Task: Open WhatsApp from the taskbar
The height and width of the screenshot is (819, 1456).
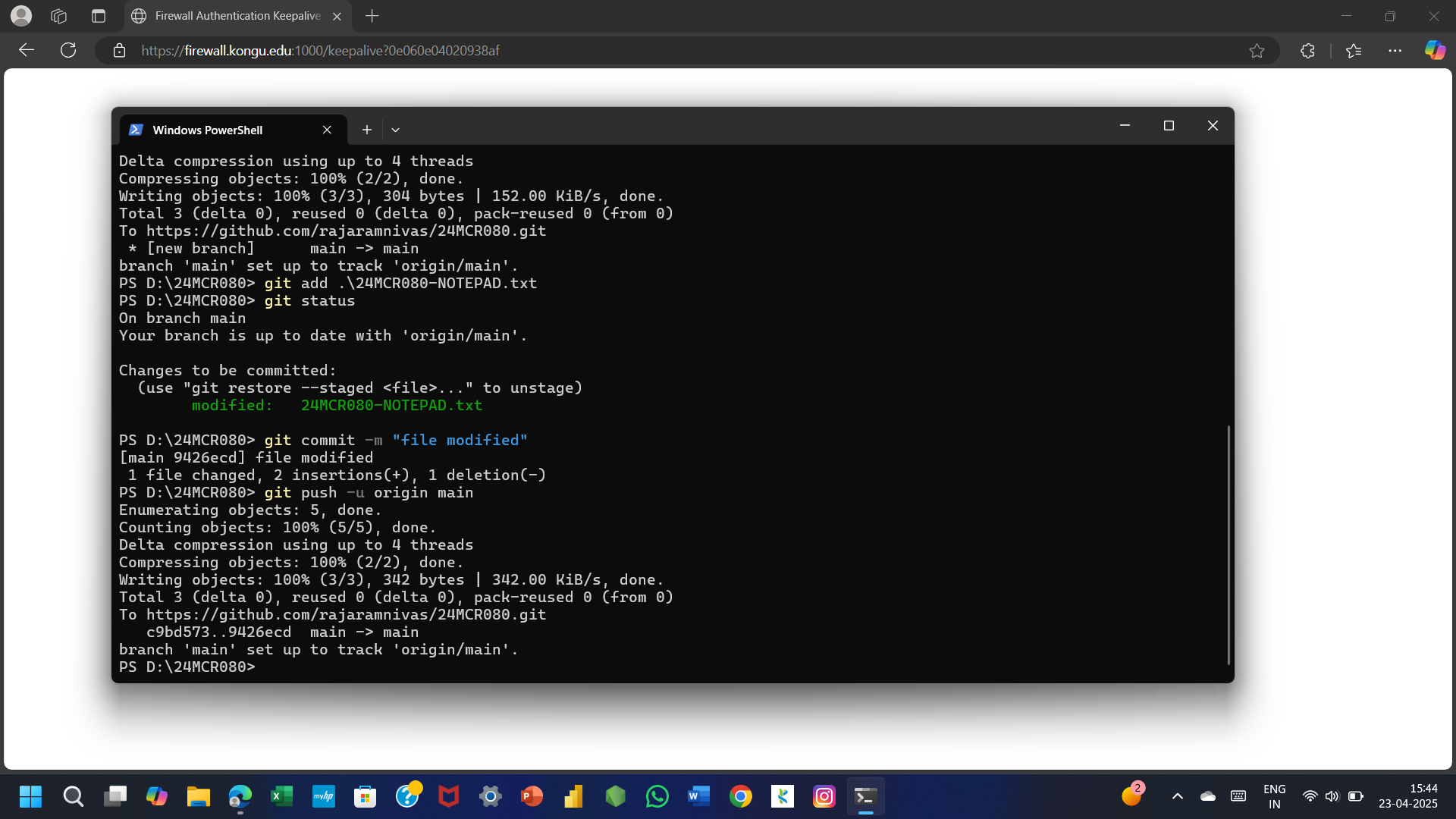Action: pyautogui.click(x=657, y=796)
